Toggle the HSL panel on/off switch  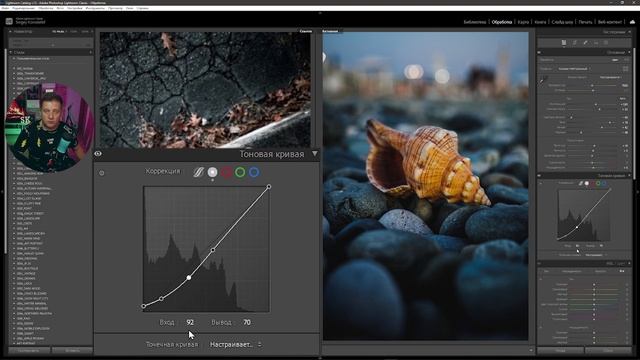click(539, 263)
